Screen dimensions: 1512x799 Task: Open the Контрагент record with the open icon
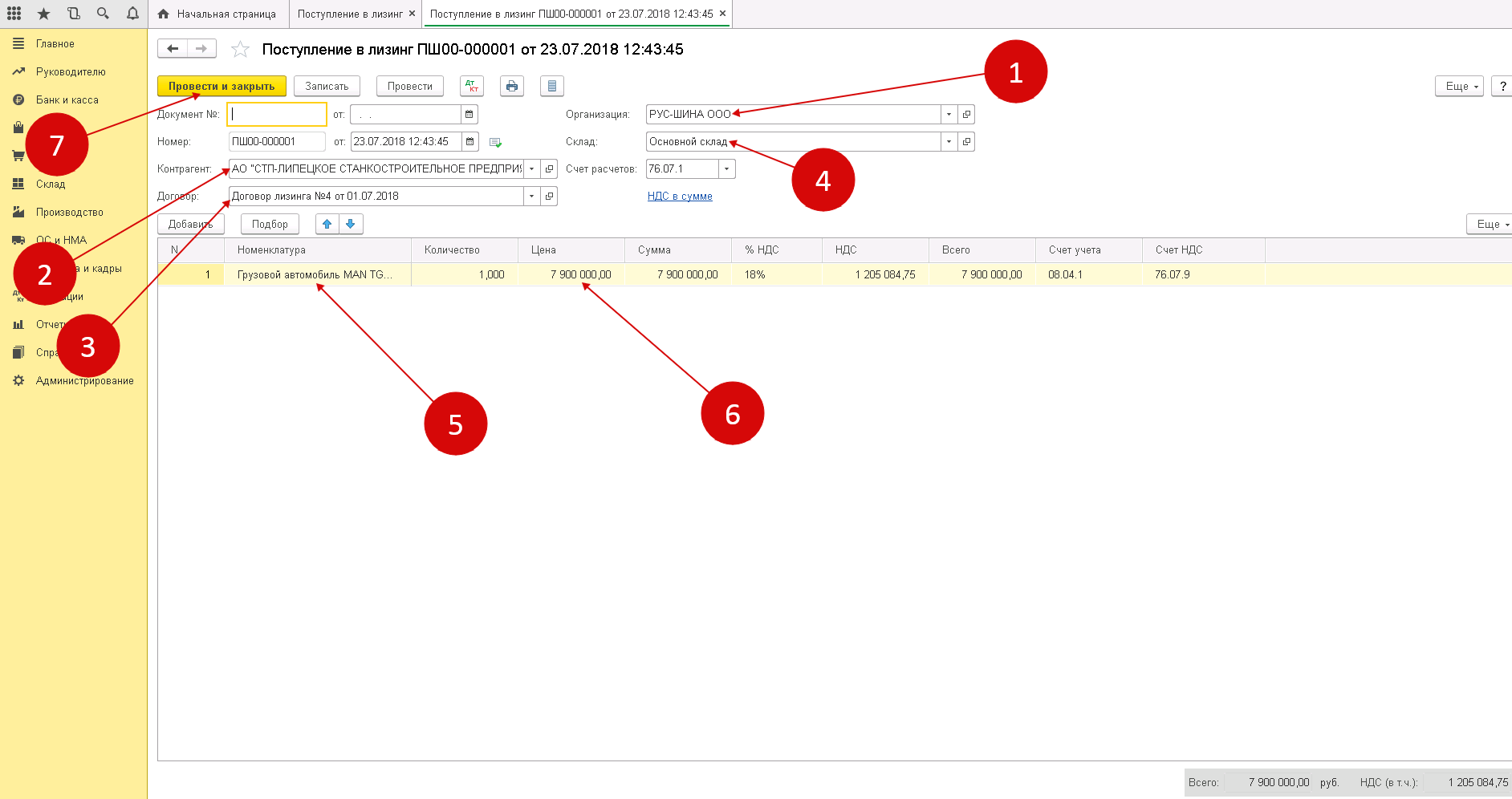[549, 169]
